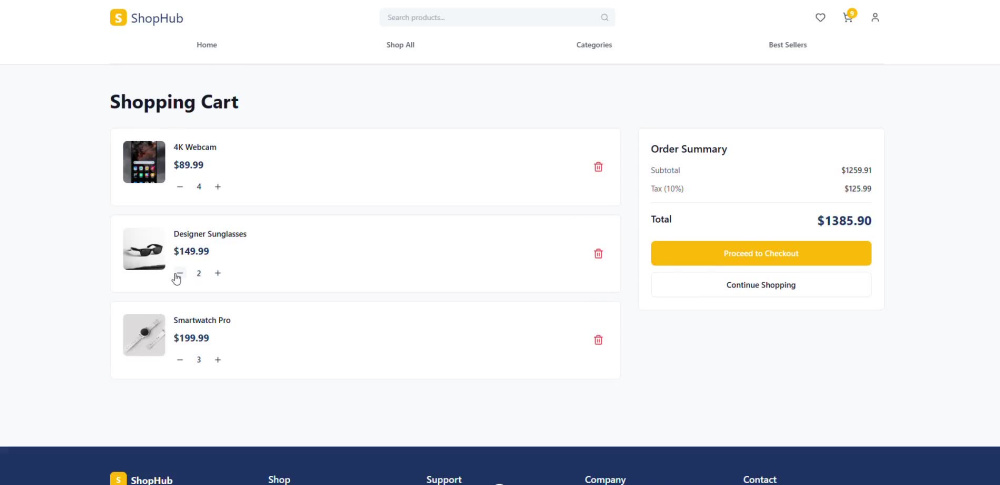Delete Designer Sunglasses from cart
Screen dimensions: 1000x485
tap(598, 254)
